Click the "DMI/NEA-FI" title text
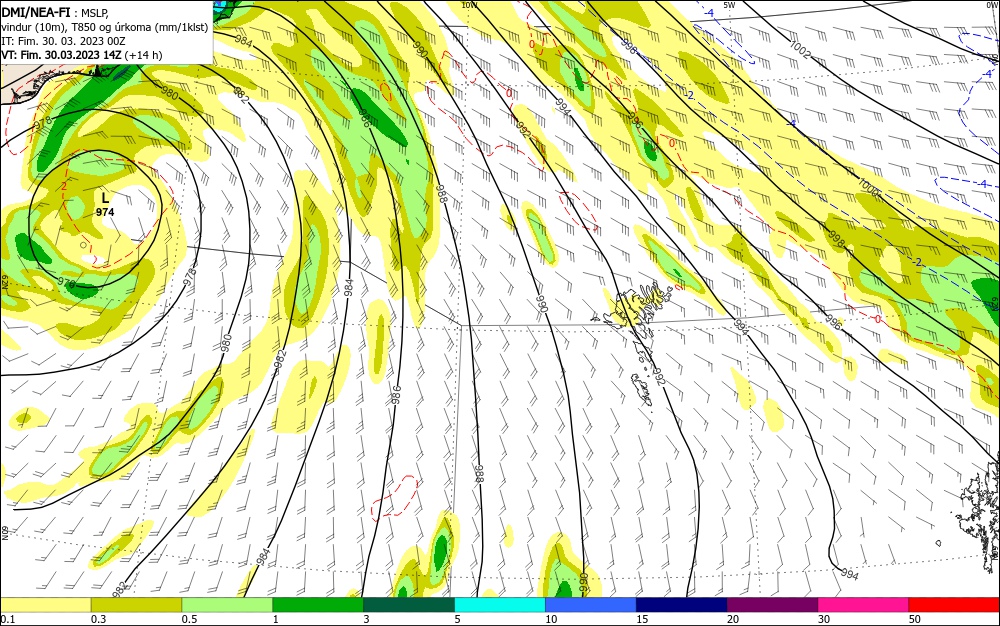Image resolution: width=1000 pixels, height=626 pixels. pos(36,11)
